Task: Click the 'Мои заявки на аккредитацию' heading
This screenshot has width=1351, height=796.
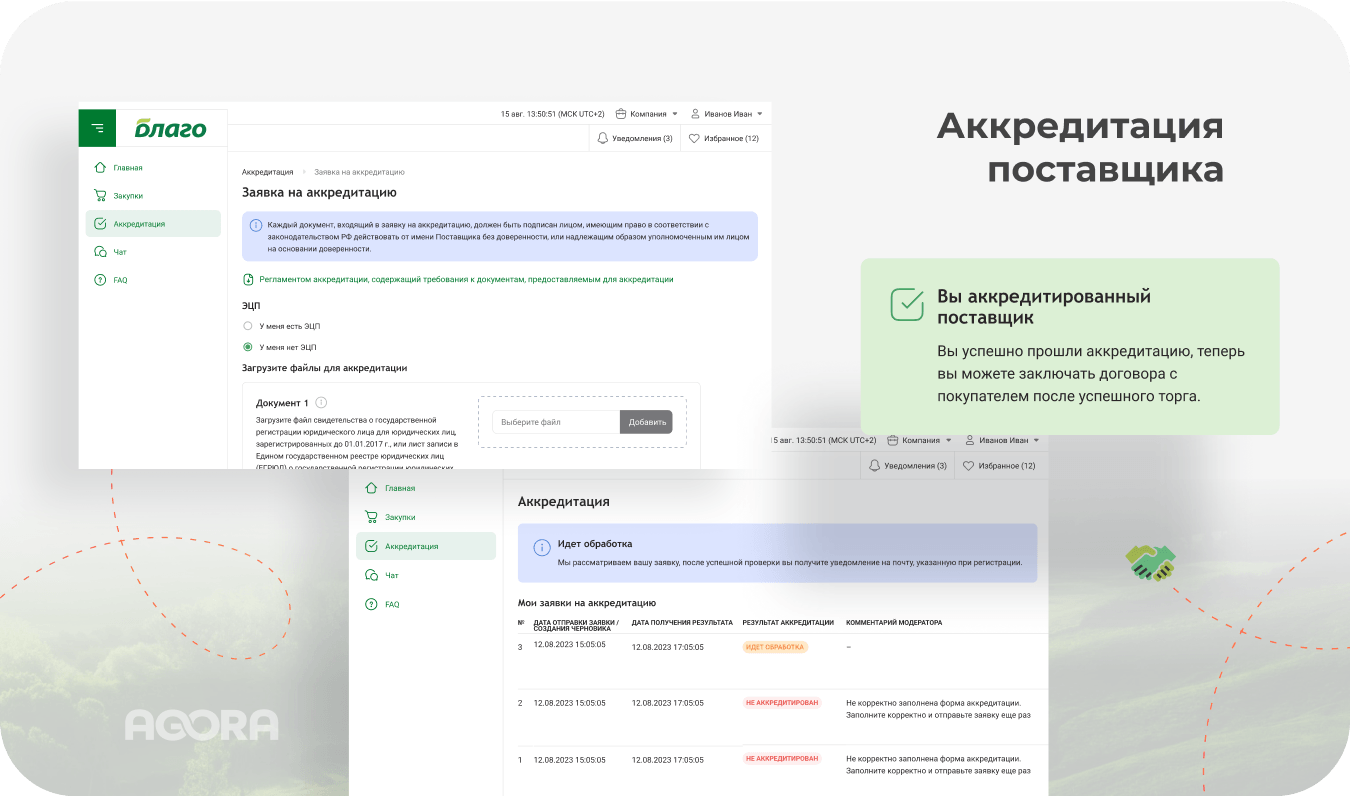Action: coord(587,603)
